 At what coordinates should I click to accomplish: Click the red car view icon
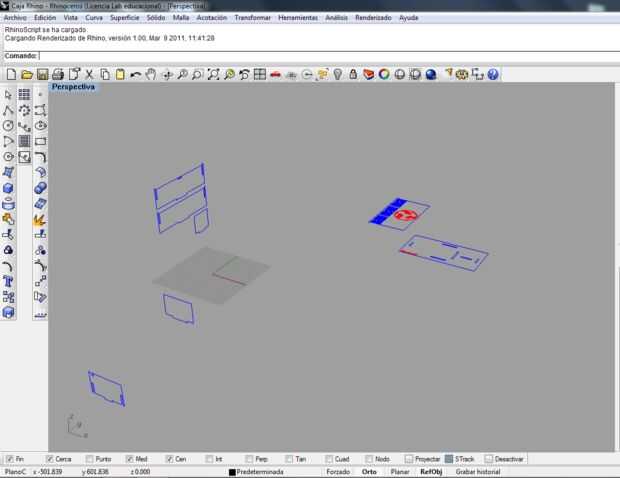coord(276,74)
